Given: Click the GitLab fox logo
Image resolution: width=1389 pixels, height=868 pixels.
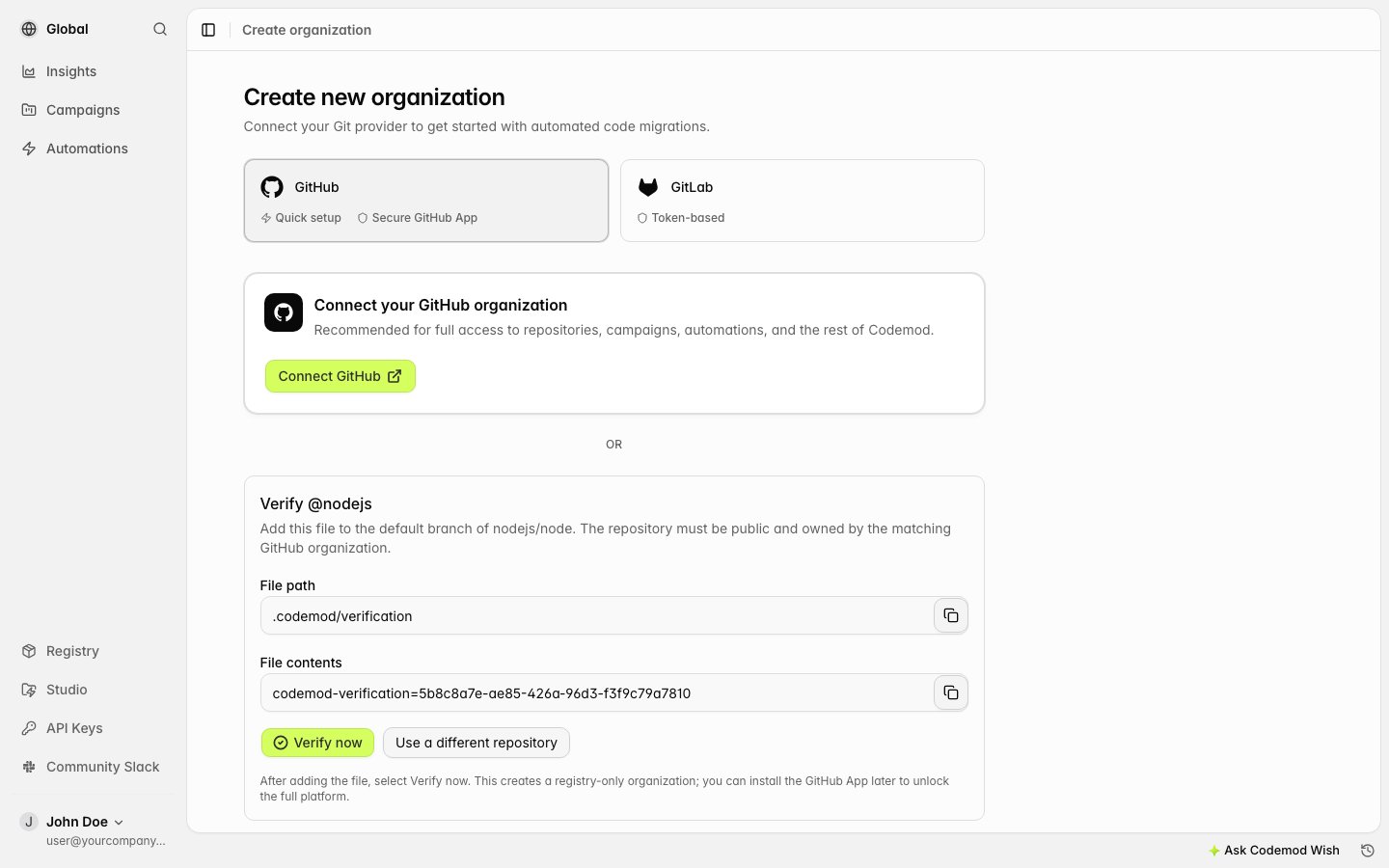Looking at the screenshot, I should 648,187.
